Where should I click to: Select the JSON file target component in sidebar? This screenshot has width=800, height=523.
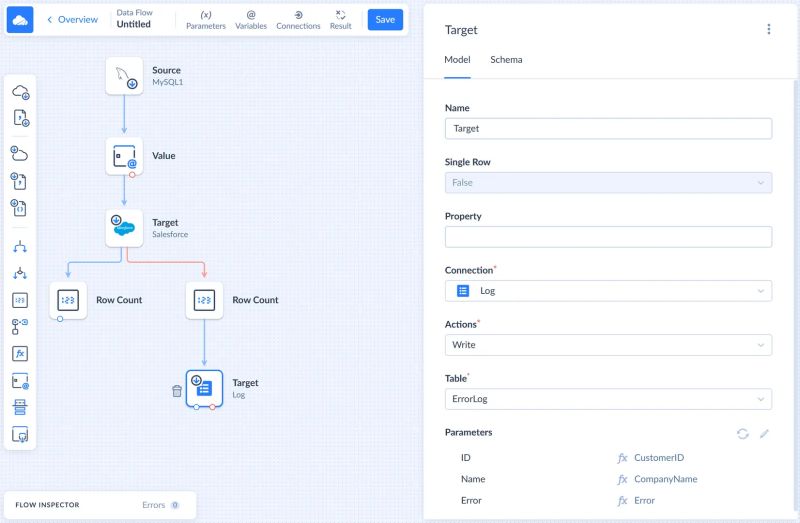(x=19, y=208)
